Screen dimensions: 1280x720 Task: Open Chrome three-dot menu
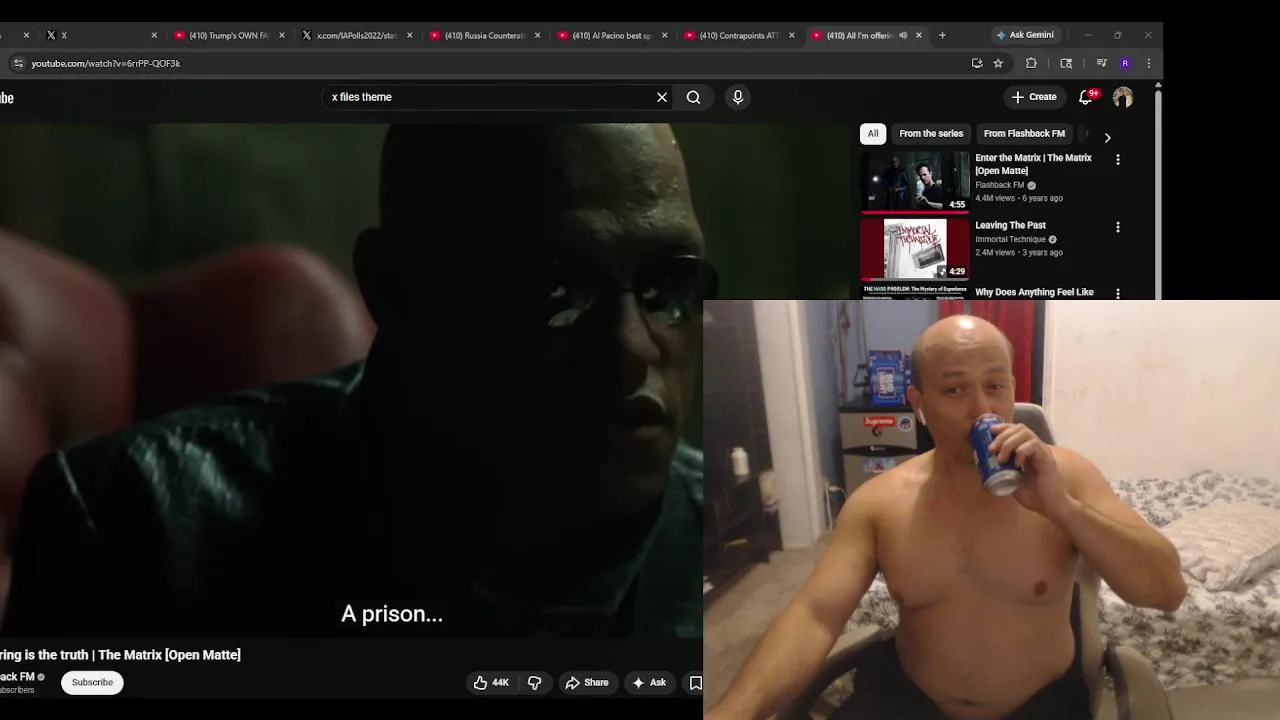(x=1148, y=63)
